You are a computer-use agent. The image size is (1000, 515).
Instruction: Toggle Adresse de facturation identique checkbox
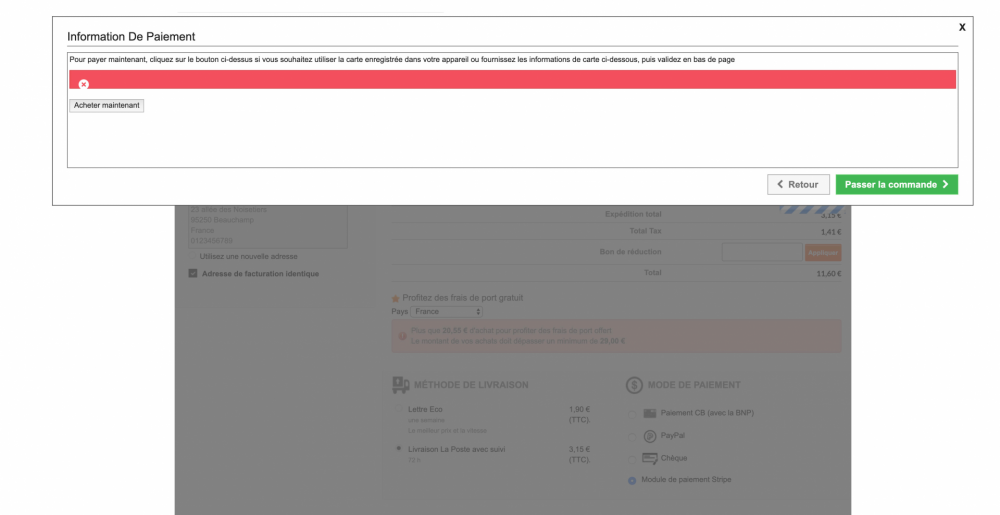pyautogui.click(x=193, y=273)
